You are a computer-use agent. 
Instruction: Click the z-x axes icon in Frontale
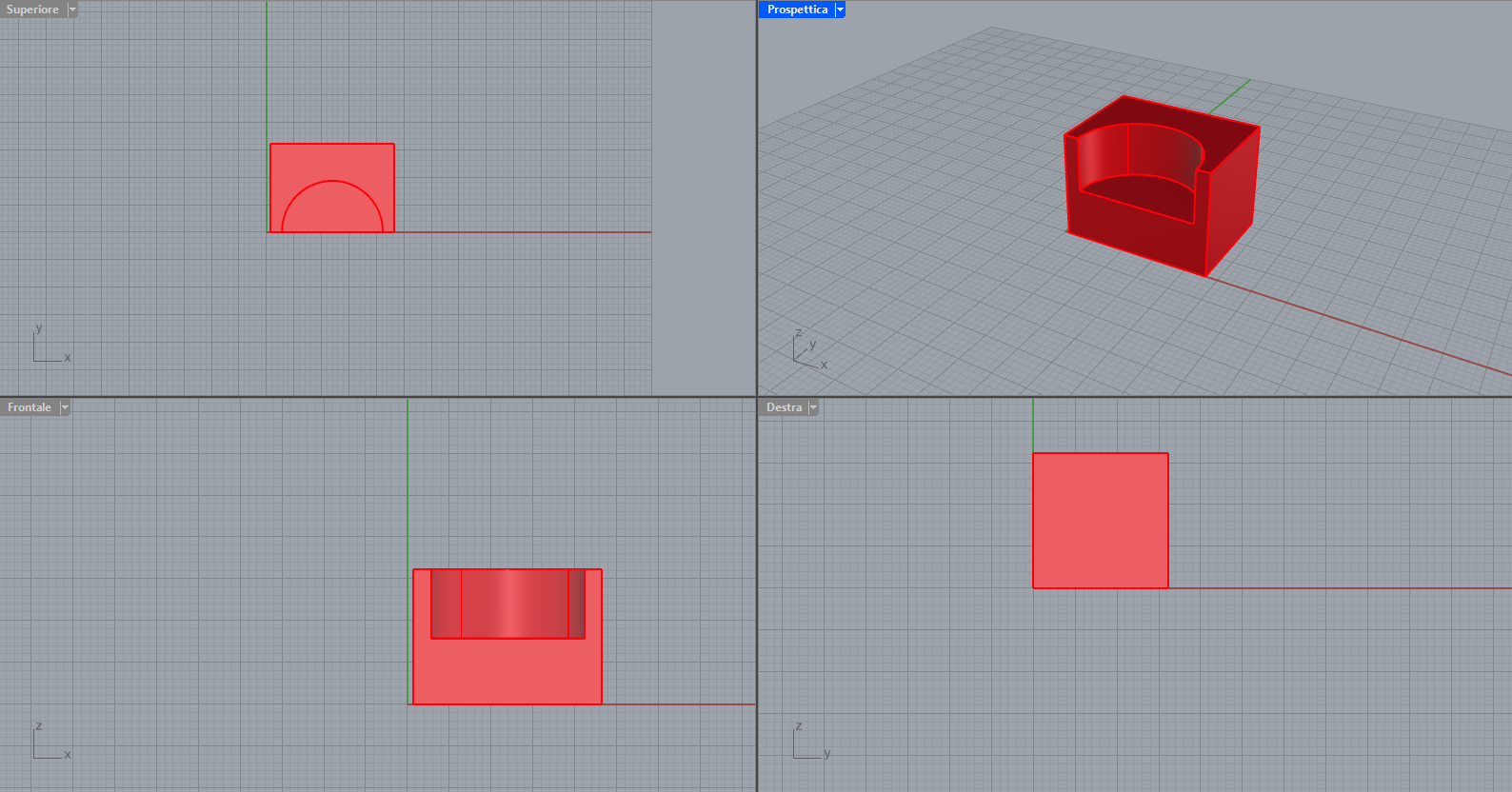pyautogui.click(x=50, y=742)
